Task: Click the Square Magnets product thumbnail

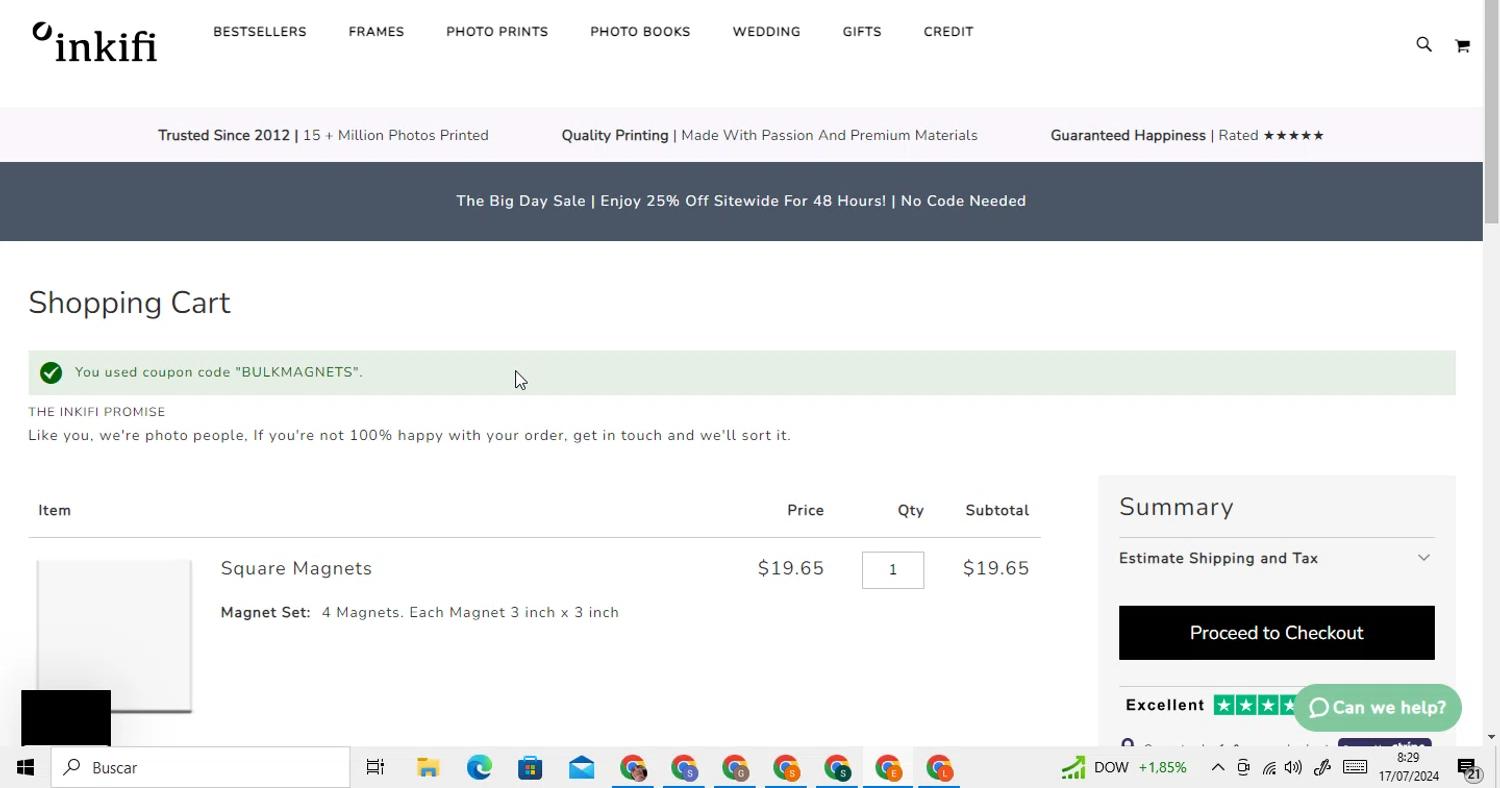Action: click(114, 636)
